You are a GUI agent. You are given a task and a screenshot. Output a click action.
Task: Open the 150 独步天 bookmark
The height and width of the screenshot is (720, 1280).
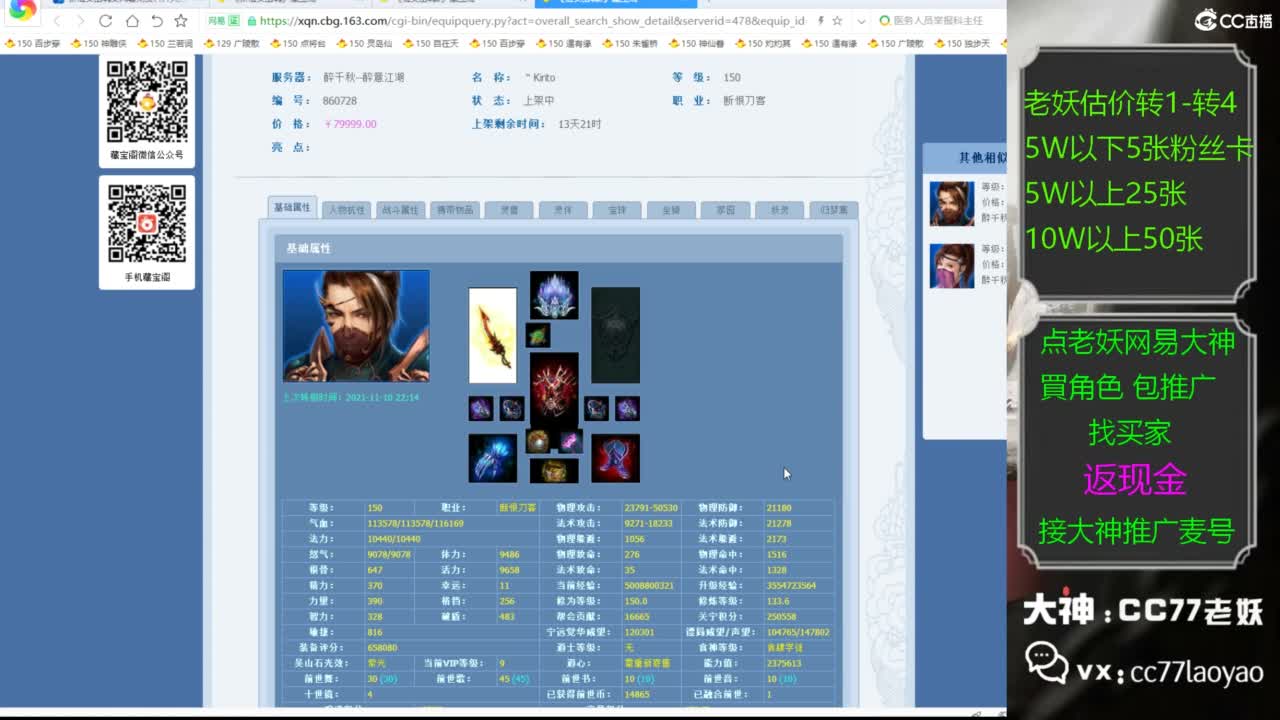(961, 44)
